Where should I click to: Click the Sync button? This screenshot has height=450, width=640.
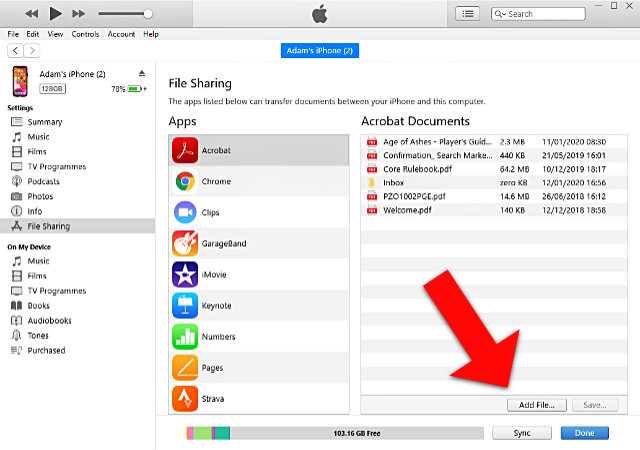pyautogui.click(x=522, y=433)
